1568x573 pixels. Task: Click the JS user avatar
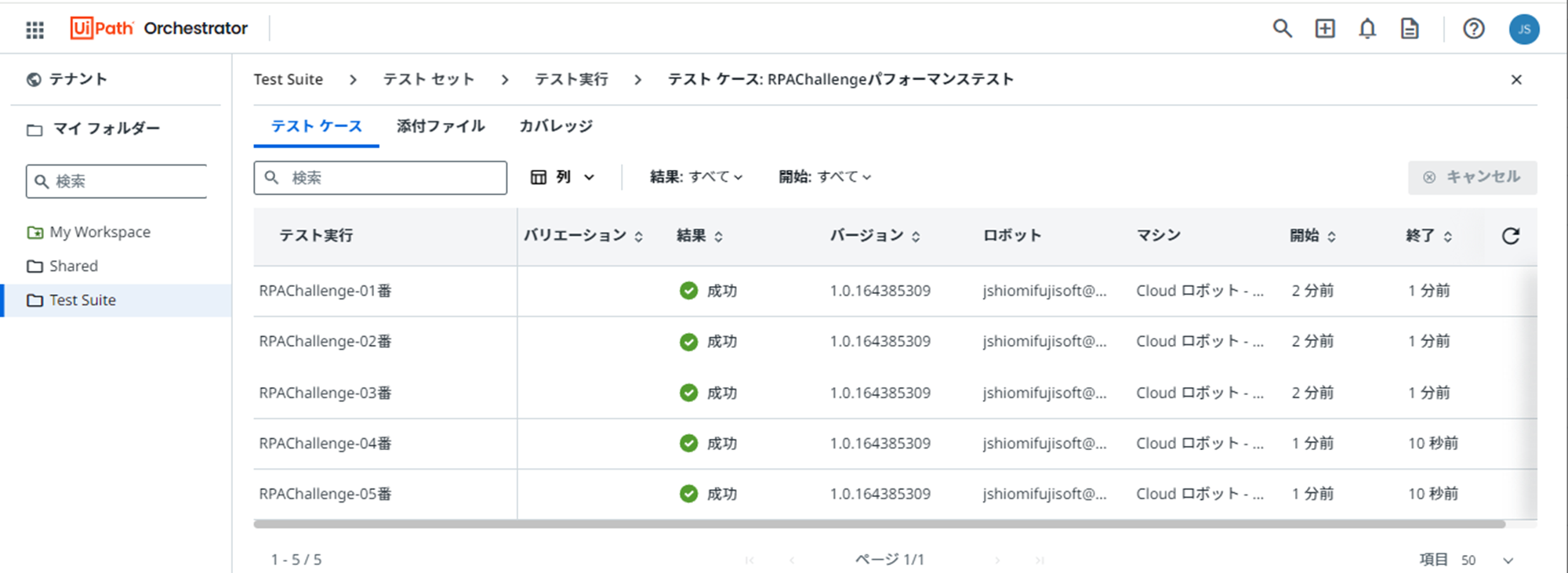[x=1523, y=30]
